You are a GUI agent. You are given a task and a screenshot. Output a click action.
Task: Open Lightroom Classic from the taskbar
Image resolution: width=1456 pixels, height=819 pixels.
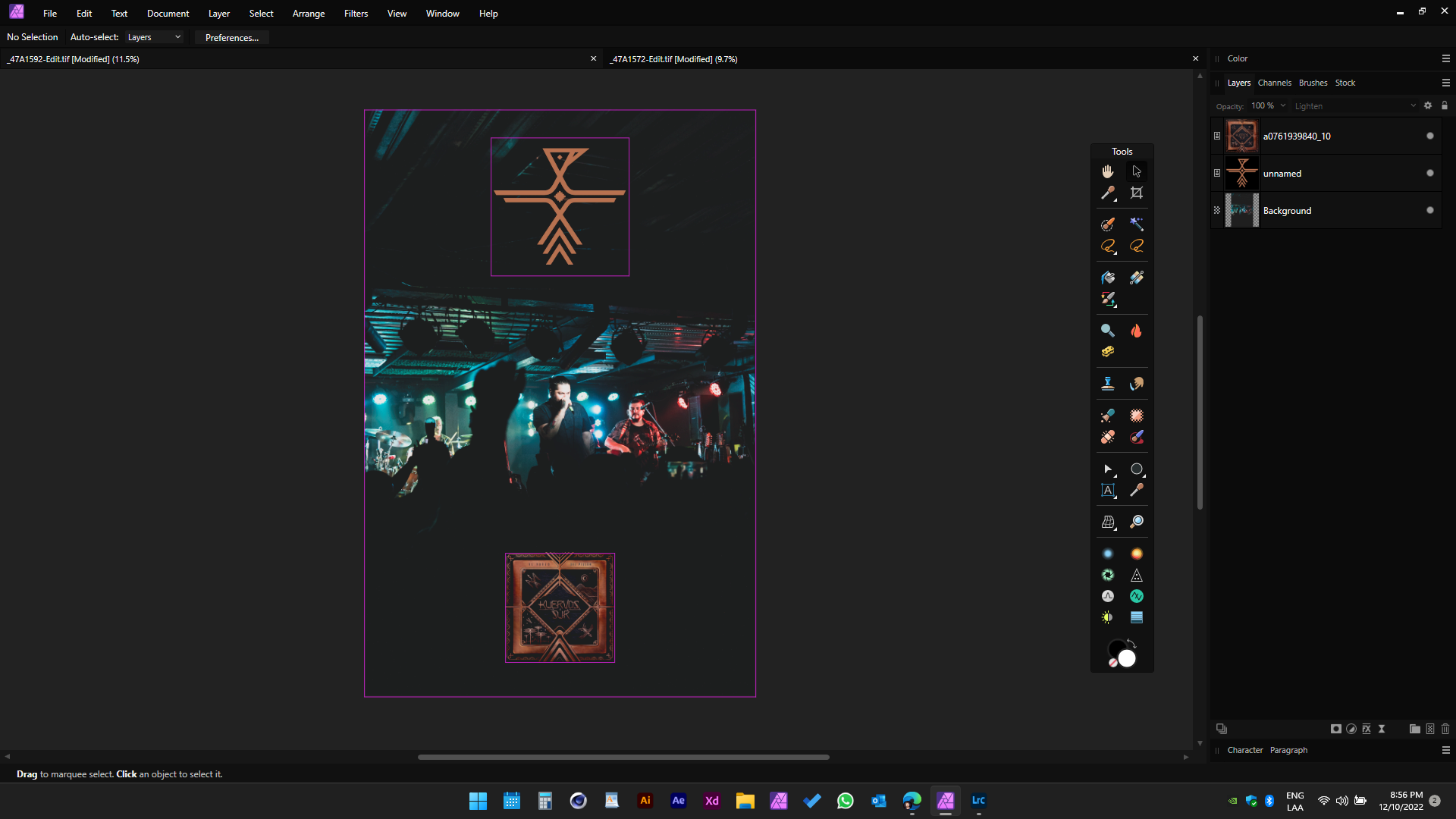pos(978,800)
